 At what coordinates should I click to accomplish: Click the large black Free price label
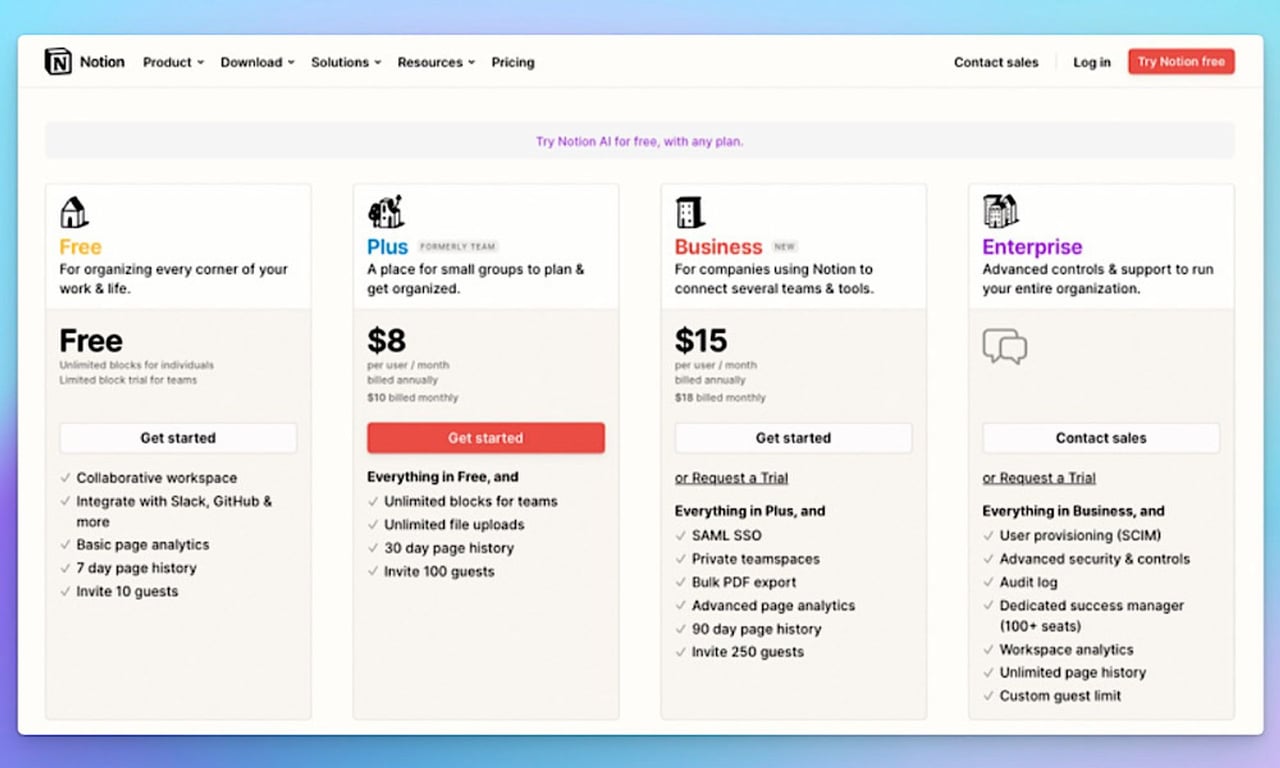pos(91,341)
